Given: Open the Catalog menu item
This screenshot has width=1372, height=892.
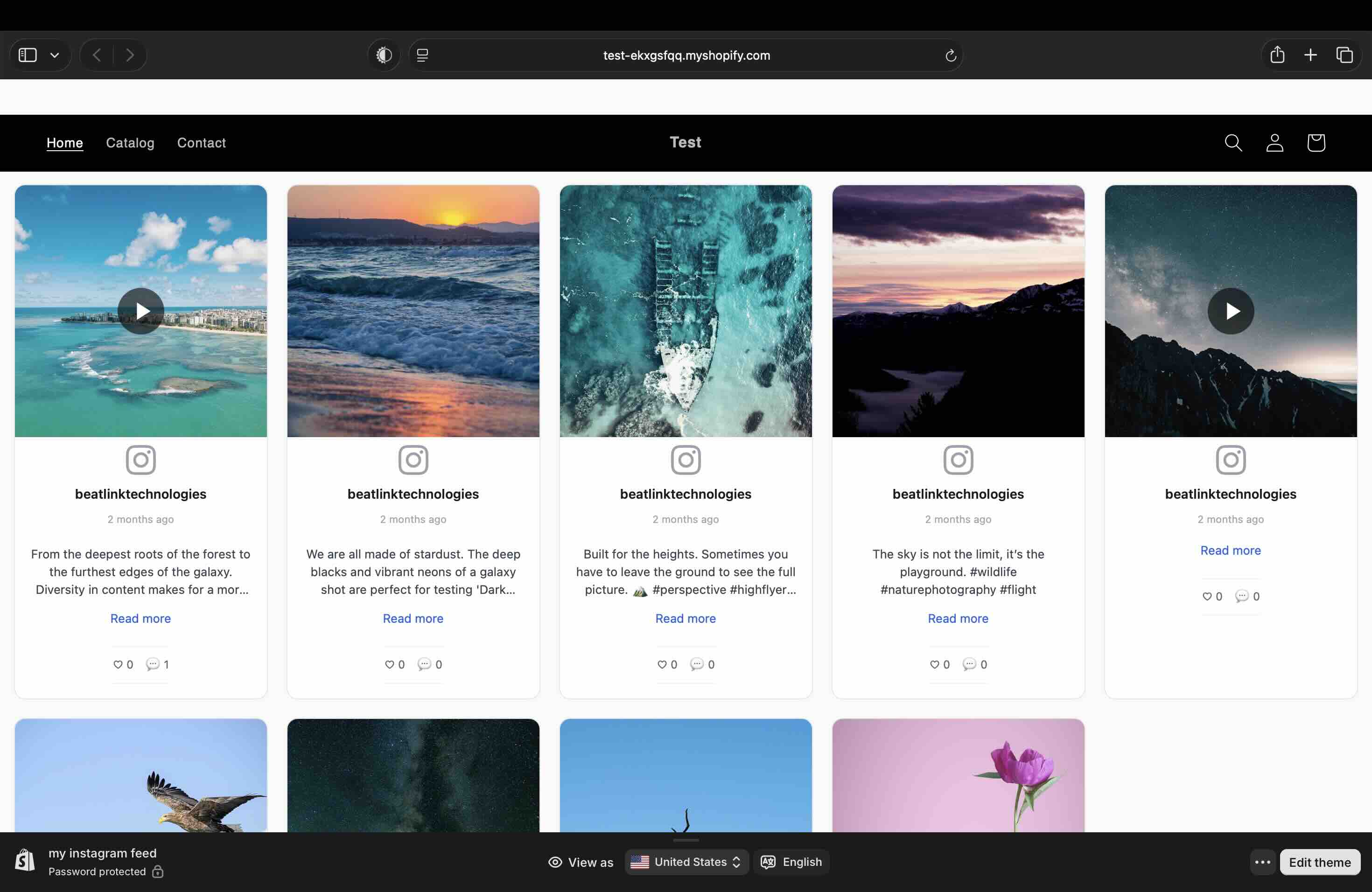Looking at the screenshot, I should [x=130, y=143].
